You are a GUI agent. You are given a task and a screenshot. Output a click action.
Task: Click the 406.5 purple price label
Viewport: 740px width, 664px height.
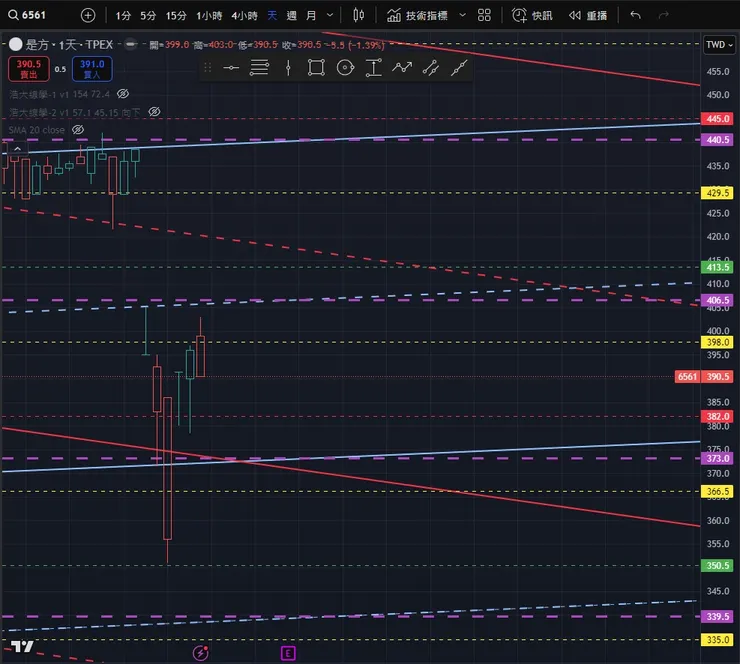pyautogui.click(x=717, y=300)
